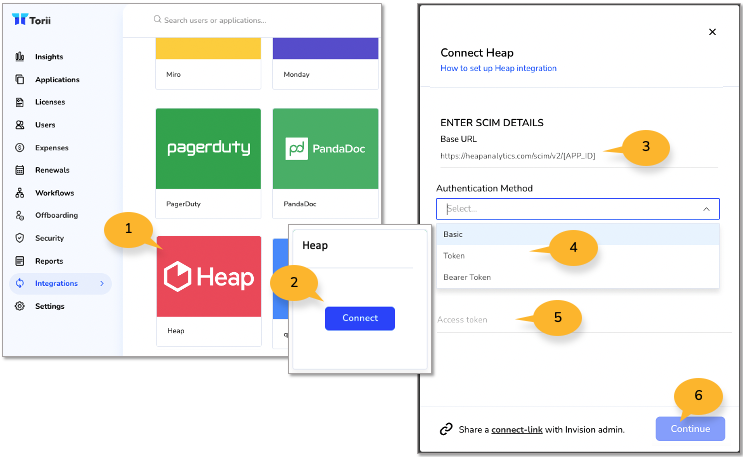Select the Heap integration tile

(x=208, y=291)
